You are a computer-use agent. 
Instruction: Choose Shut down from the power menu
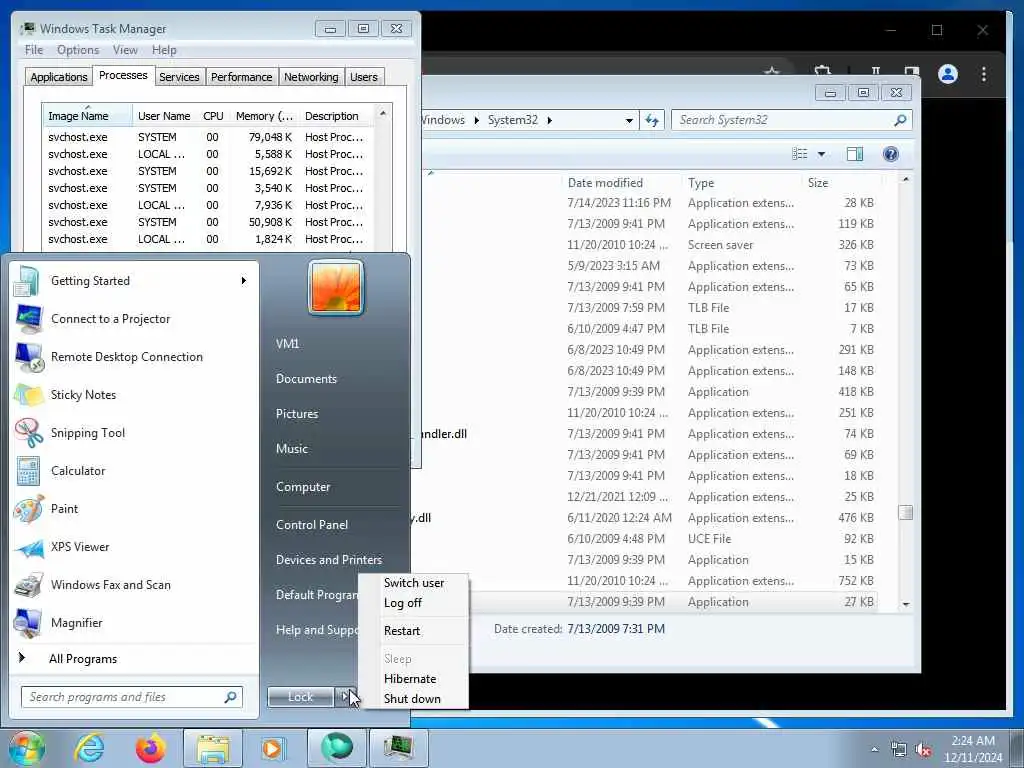[x=412, y=699]
